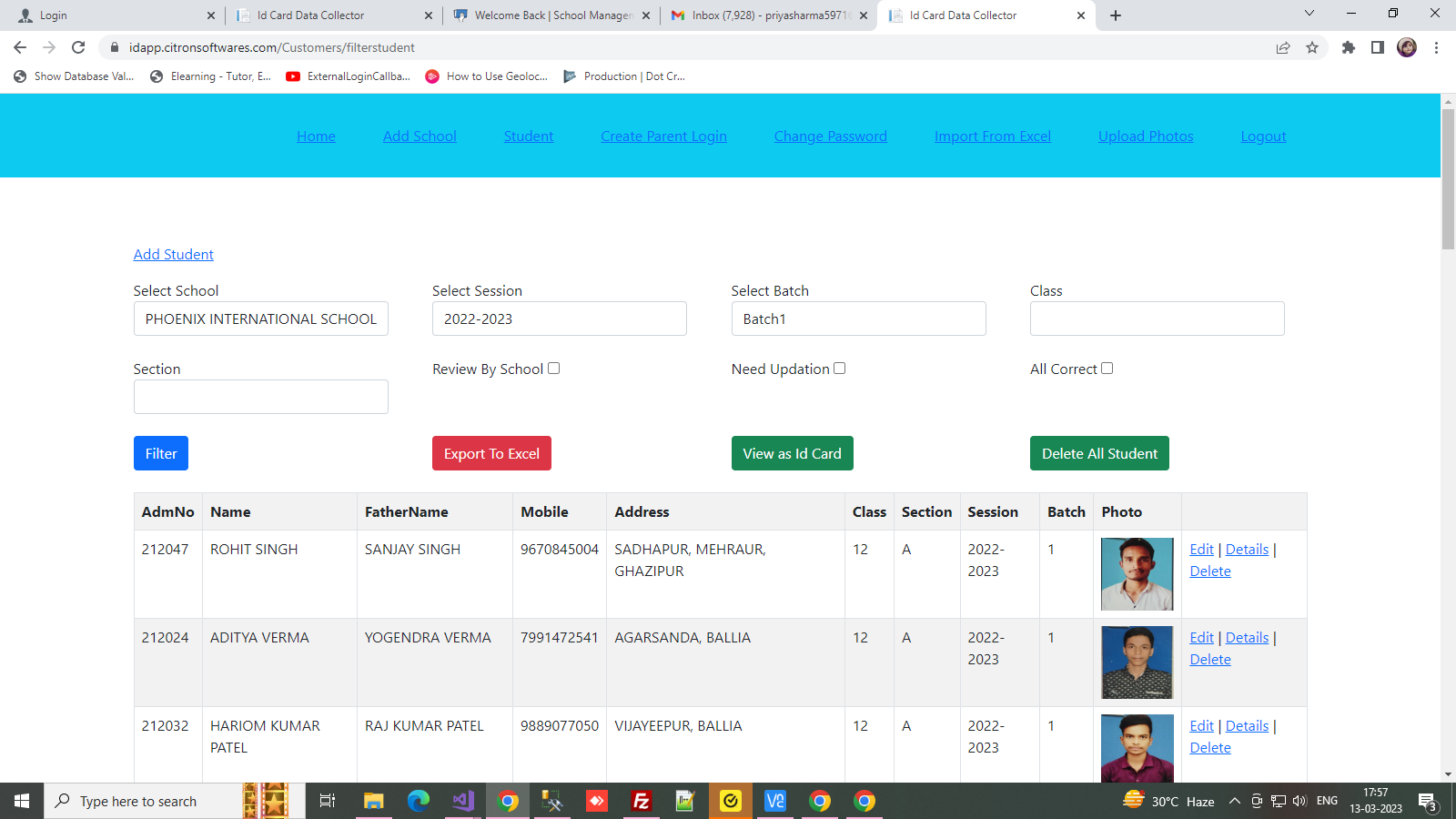Screen dimensions: 1456x819
Task: Open File Explorer from the taskbar
Action: coord(373,801)
